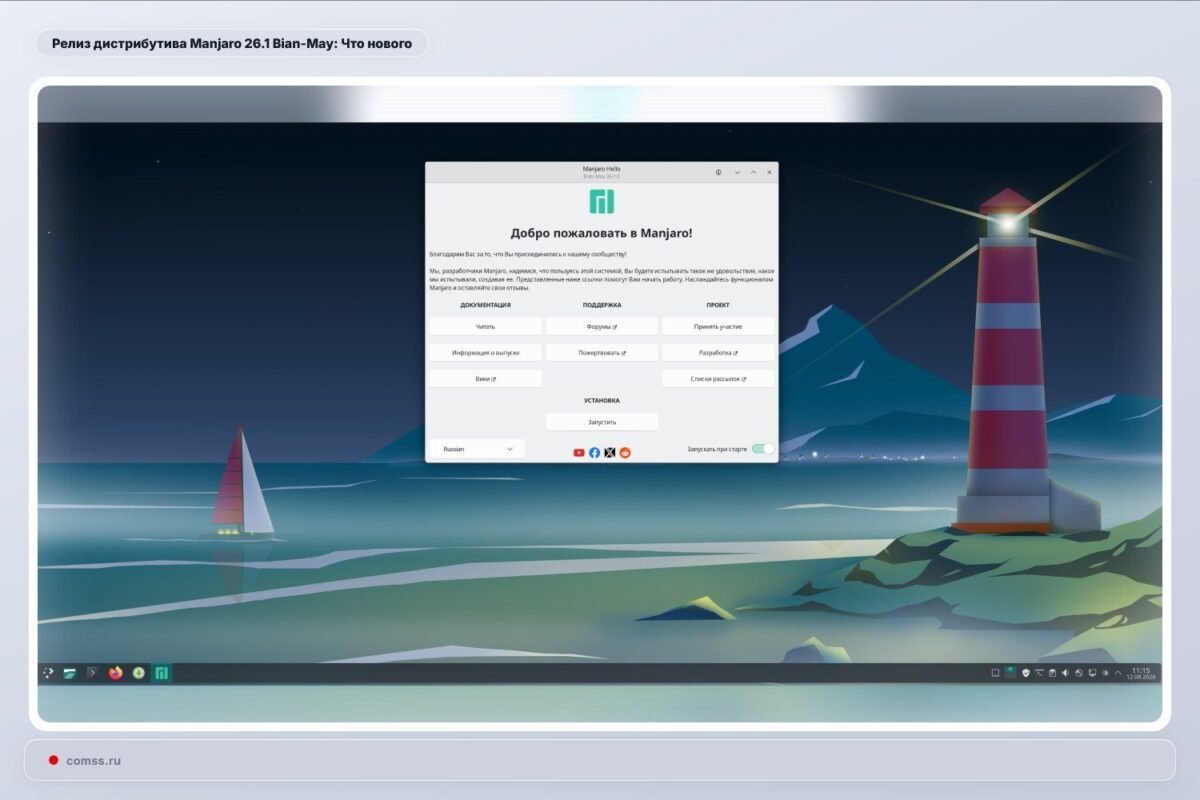
Task: Launch Firefox from the taskbar
Action: pyautogui.click(x=115, y=673)
